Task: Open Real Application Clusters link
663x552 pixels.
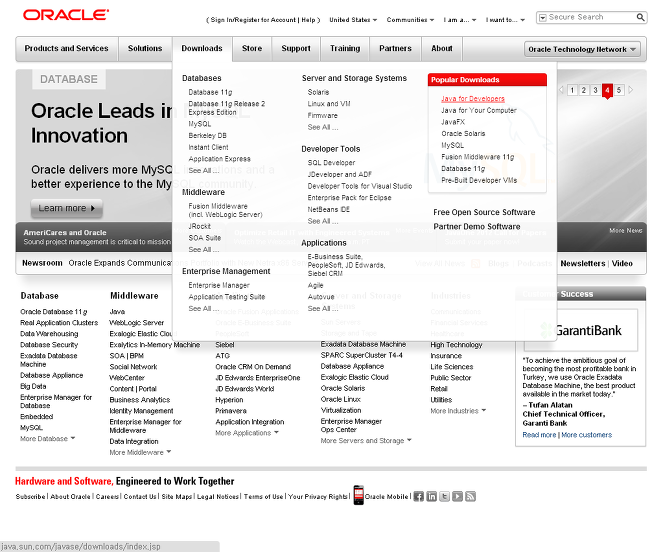Action: [59, 323]
